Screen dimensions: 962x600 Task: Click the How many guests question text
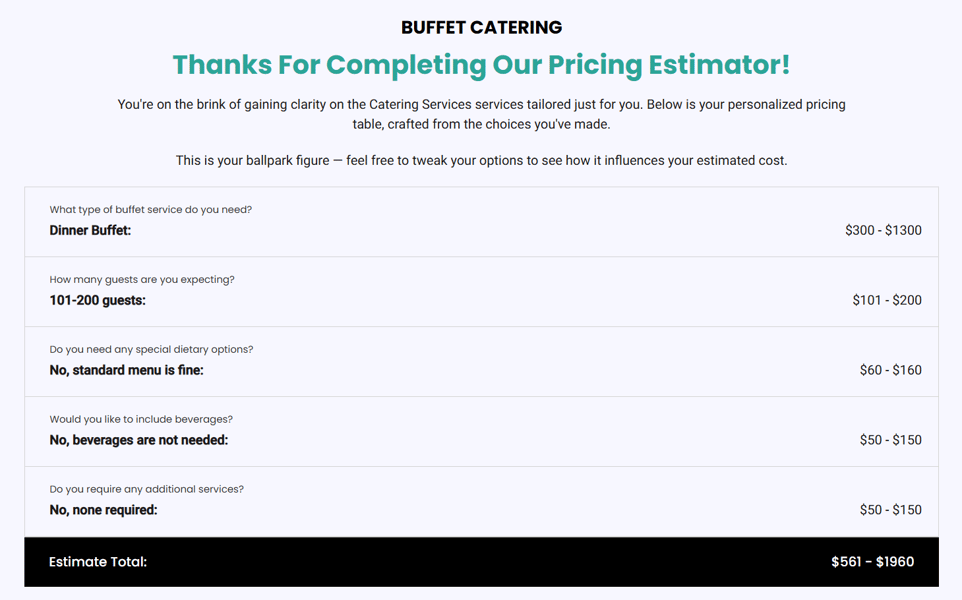point(142,280)
